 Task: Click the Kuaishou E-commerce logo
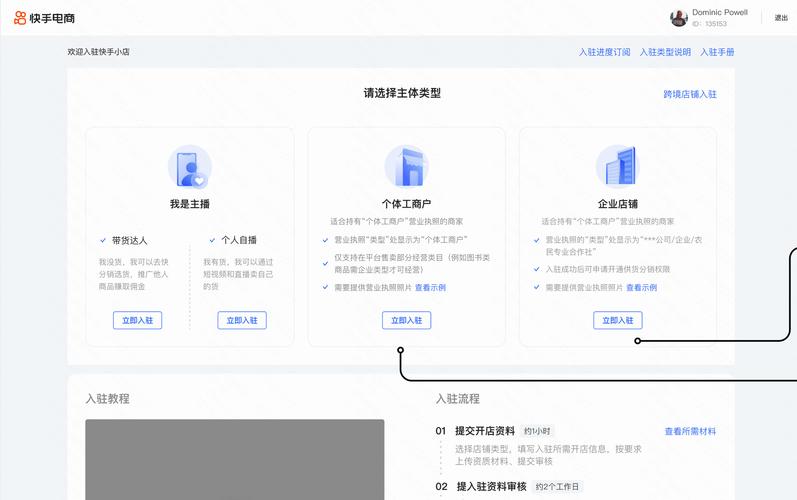(x=45, y=18)
